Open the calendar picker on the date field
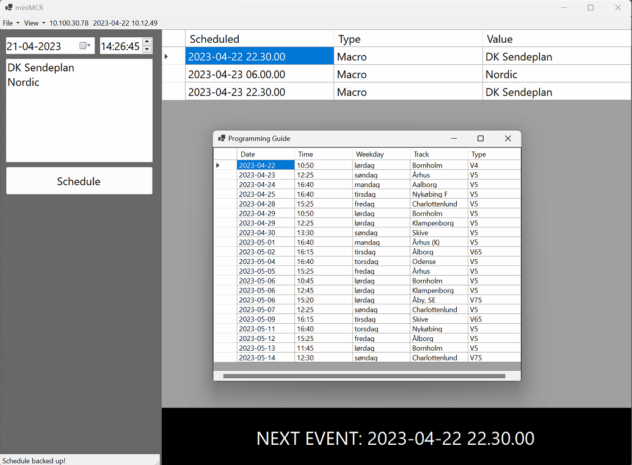The width and height of the screenshot is (632, 465). tap(85, 46)
